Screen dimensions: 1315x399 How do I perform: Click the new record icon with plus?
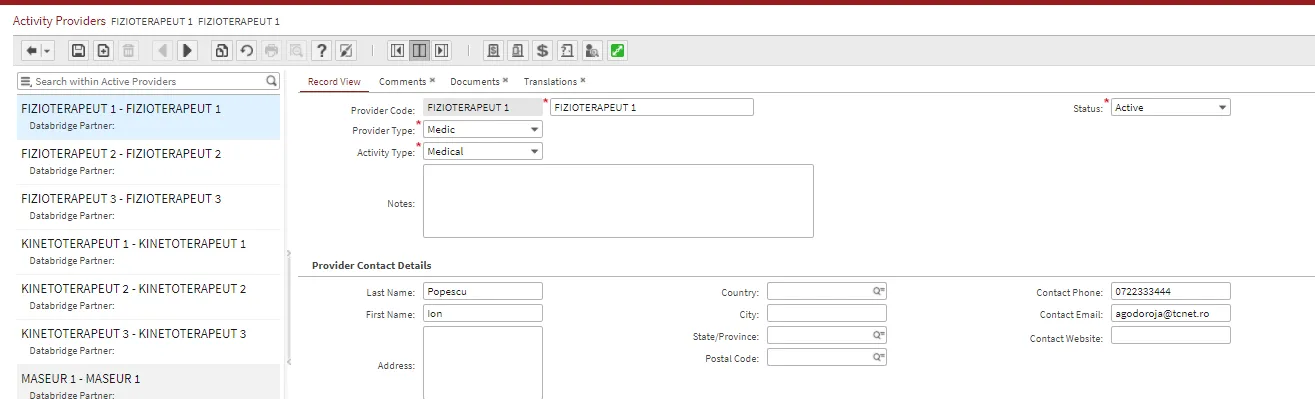[103, 50]
